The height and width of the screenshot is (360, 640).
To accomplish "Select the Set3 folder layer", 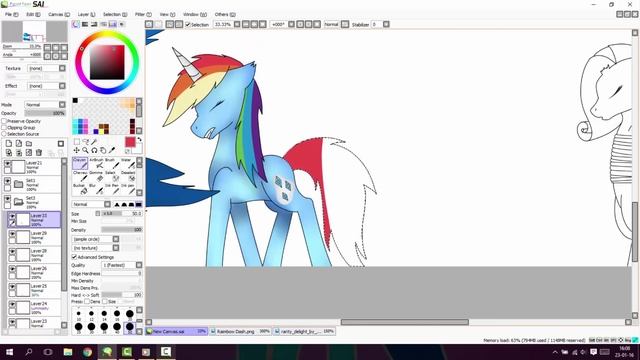I will (x=32, y=202).
